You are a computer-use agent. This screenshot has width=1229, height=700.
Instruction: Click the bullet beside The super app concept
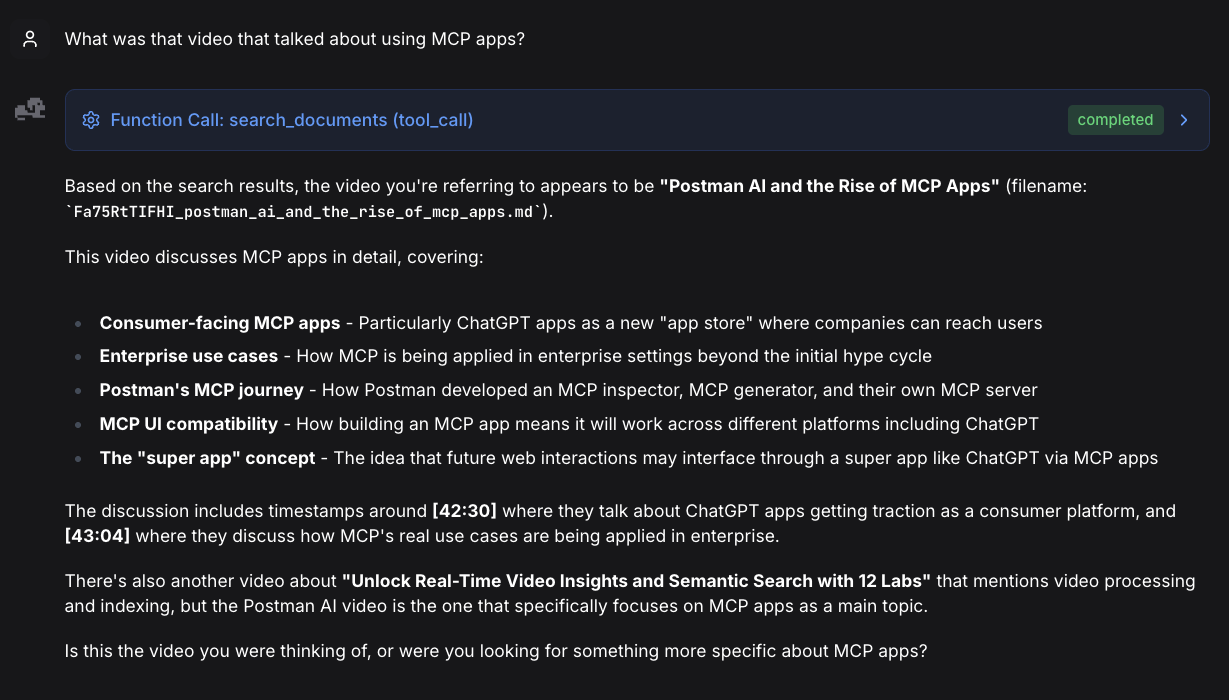77,458
